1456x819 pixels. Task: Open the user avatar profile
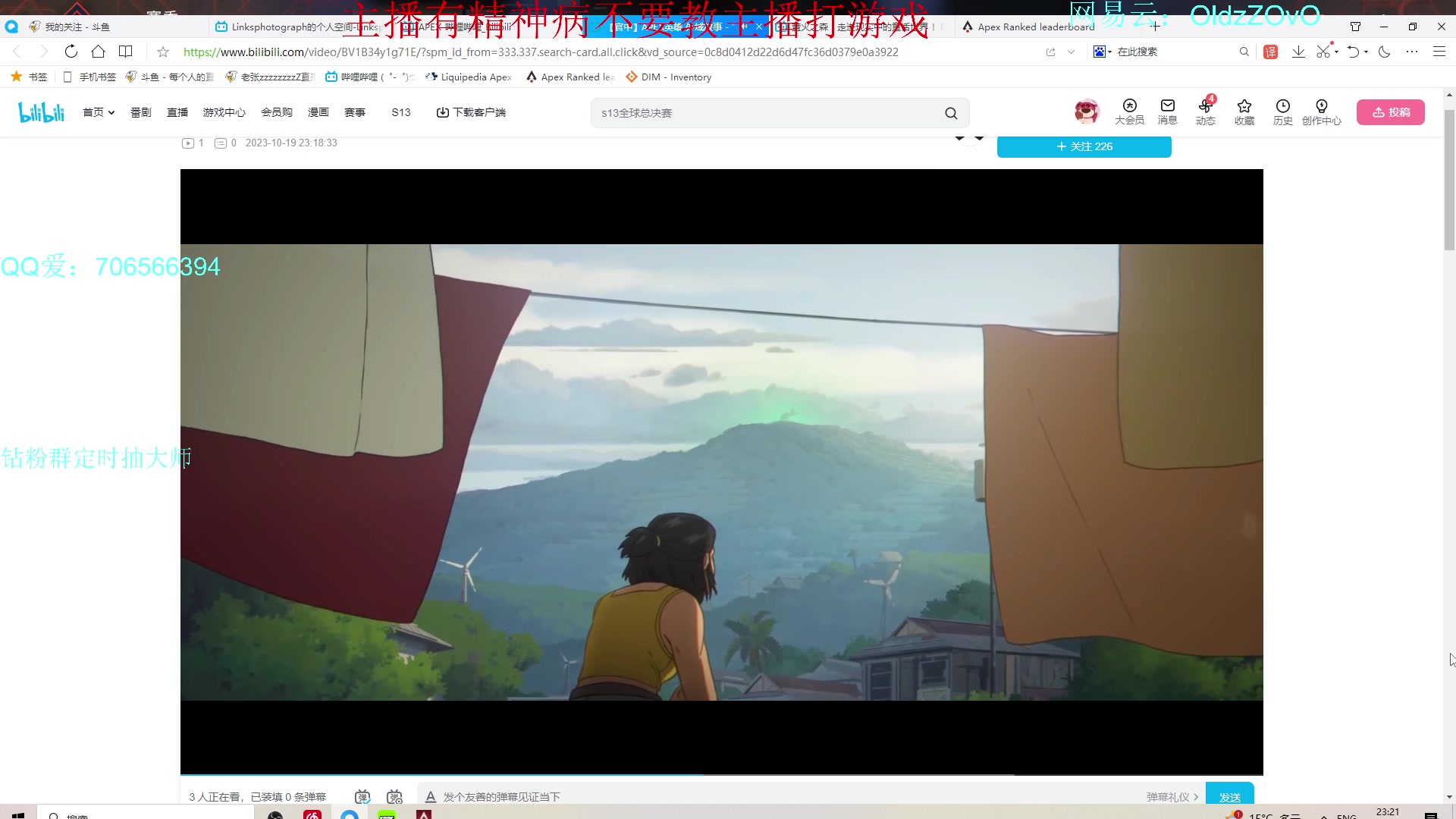[x=1087, y=111]
